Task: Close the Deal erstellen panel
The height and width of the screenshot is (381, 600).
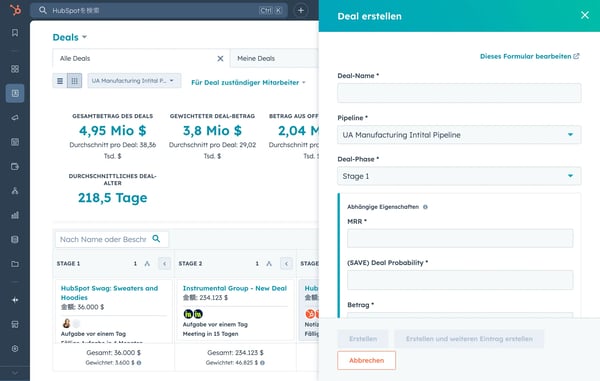Action: (585, 15)
